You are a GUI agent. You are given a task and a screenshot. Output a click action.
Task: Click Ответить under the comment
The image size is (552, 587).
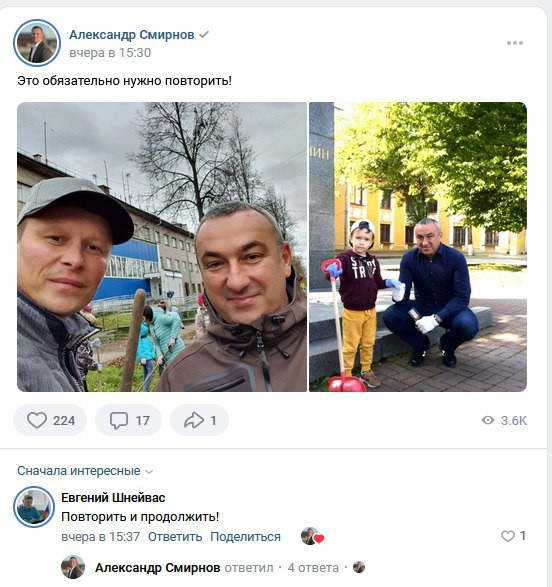click(x=175, y=537)
